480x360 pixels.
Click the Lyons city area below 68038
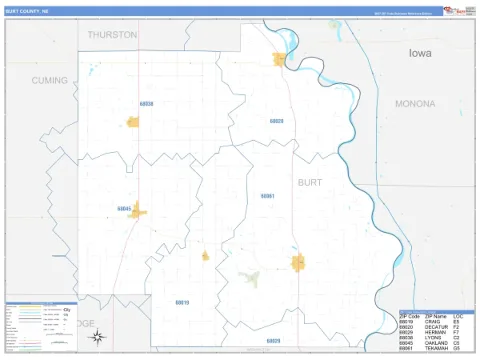click(x=133, y=122)
